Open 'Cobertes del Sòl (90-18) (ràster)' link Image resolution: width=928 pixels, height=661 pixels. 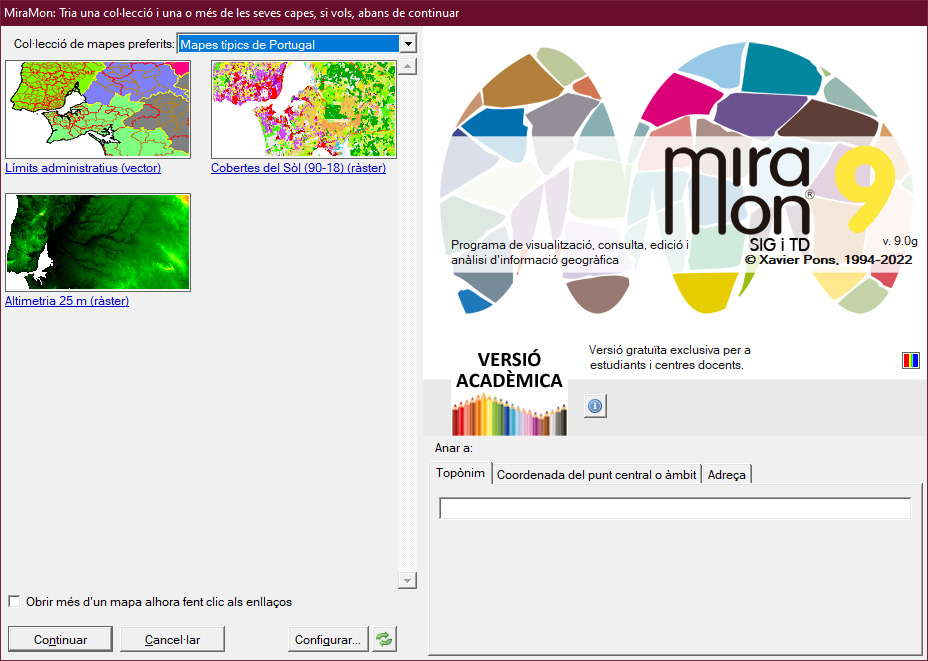coord(298,168)
